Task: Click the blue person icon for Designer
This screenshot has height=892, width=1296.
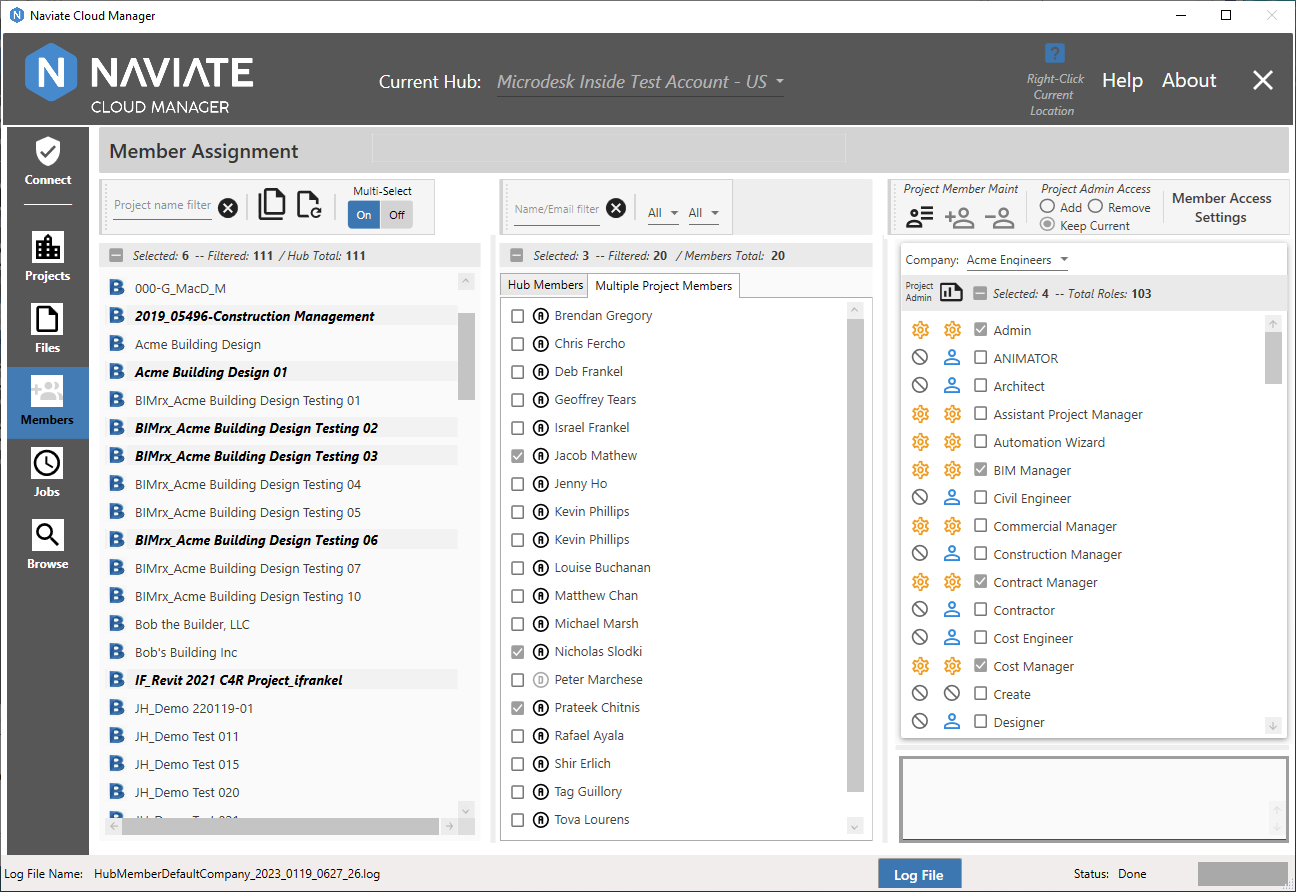Action: [952, 722]
